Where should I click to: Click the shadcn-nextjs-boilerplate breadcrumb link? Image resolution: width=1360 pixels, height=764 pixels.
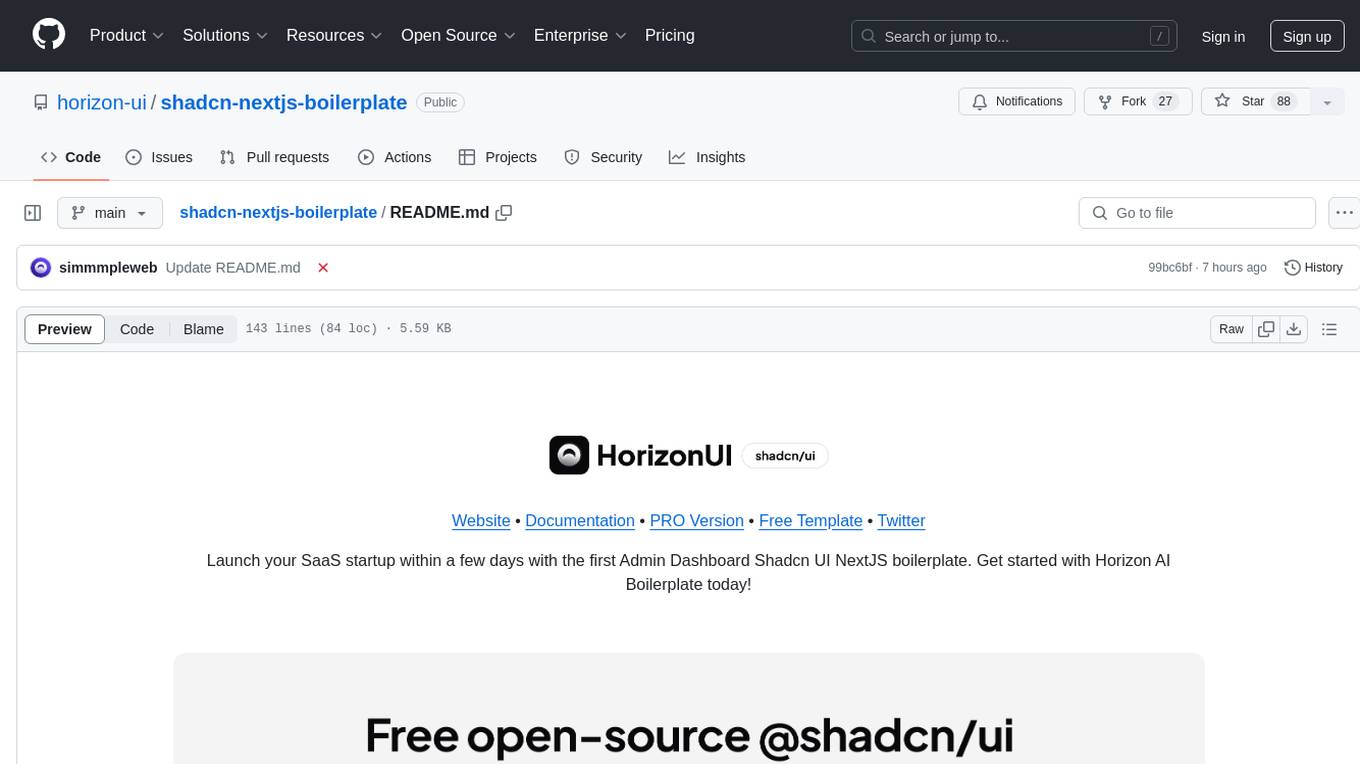tap(278, 213)
